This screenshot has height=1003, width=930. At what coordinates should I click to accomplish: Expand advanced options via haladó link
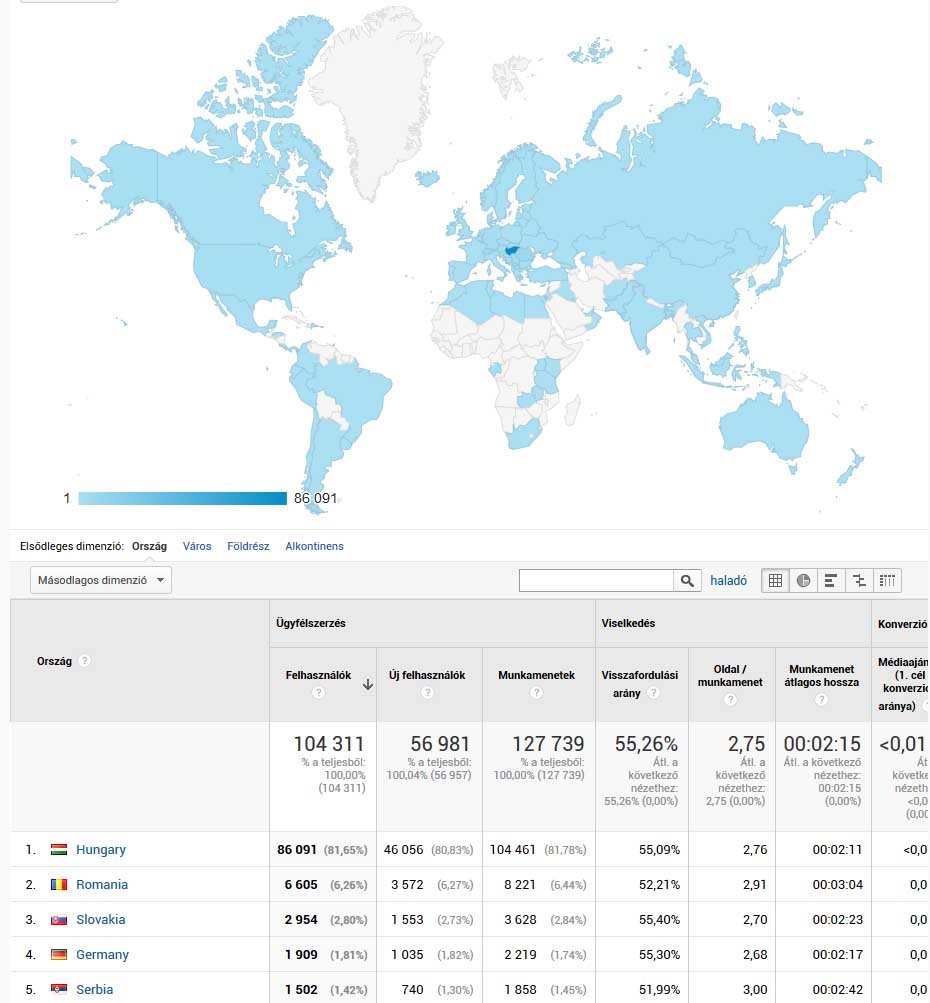point(728,580)
